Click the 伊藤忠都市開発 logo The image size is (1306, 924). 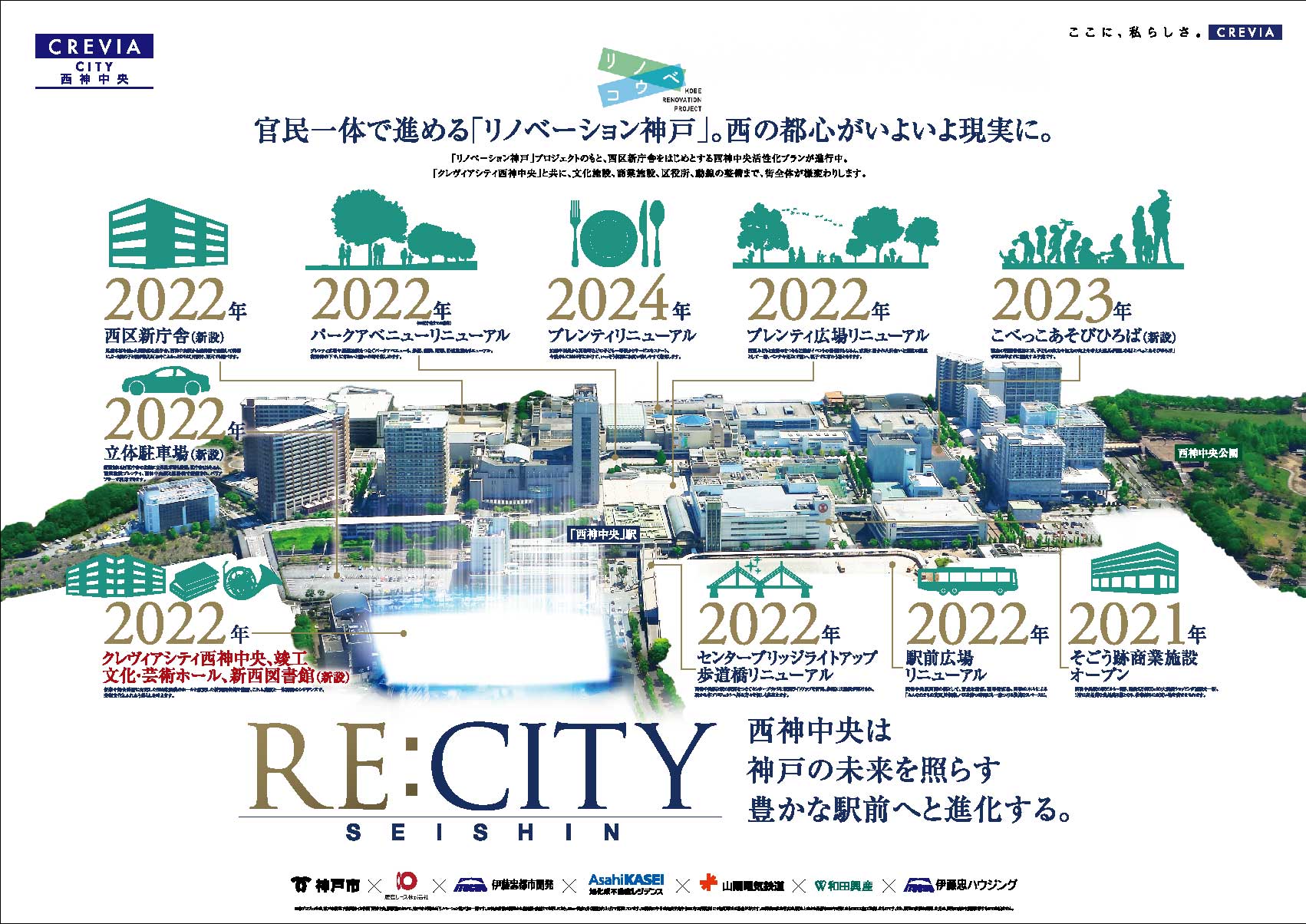pyautogui.click(x=504, y=885)
